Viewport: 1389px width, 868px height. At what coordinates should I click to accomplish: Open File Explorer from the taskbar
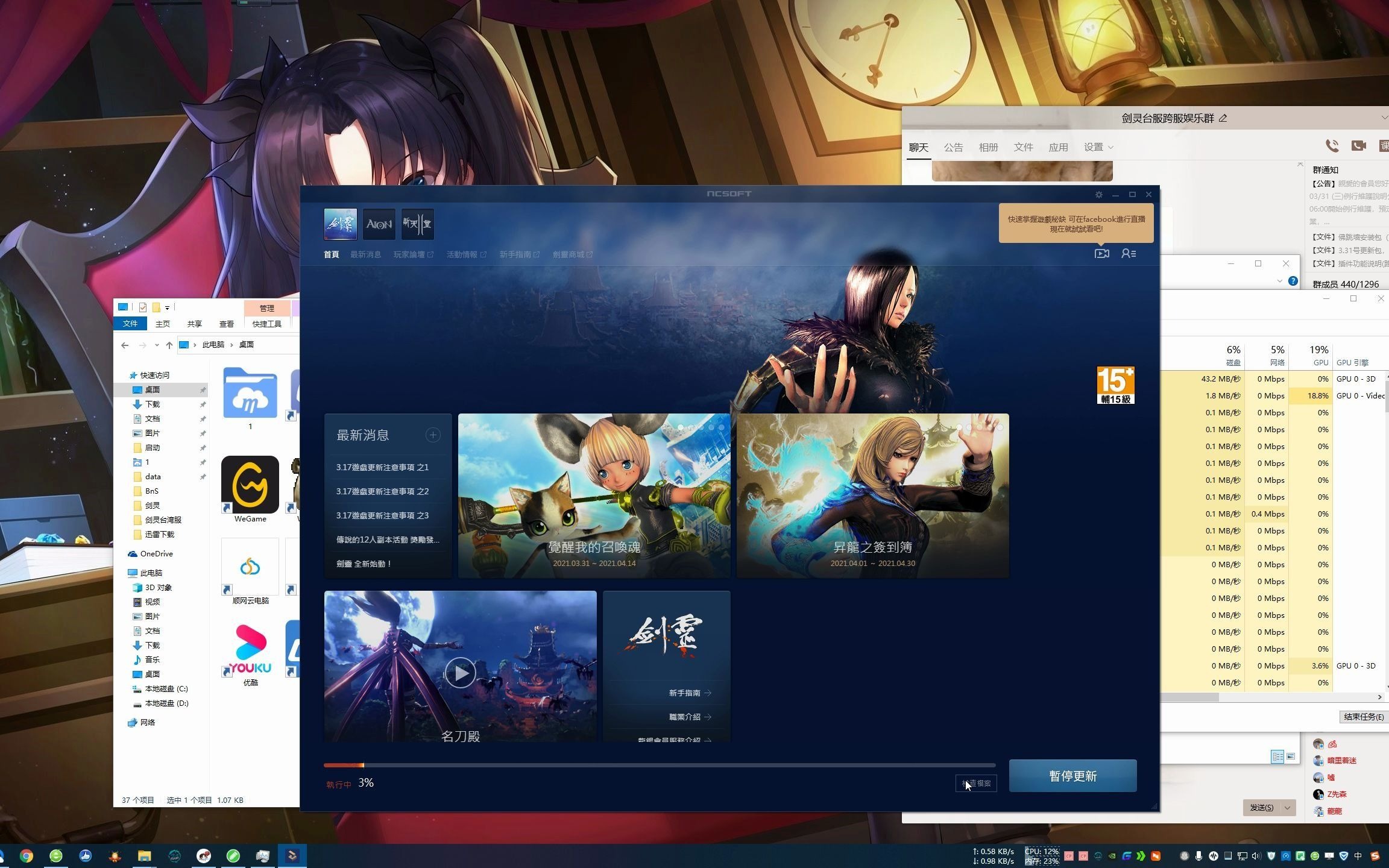coord(144,856)
